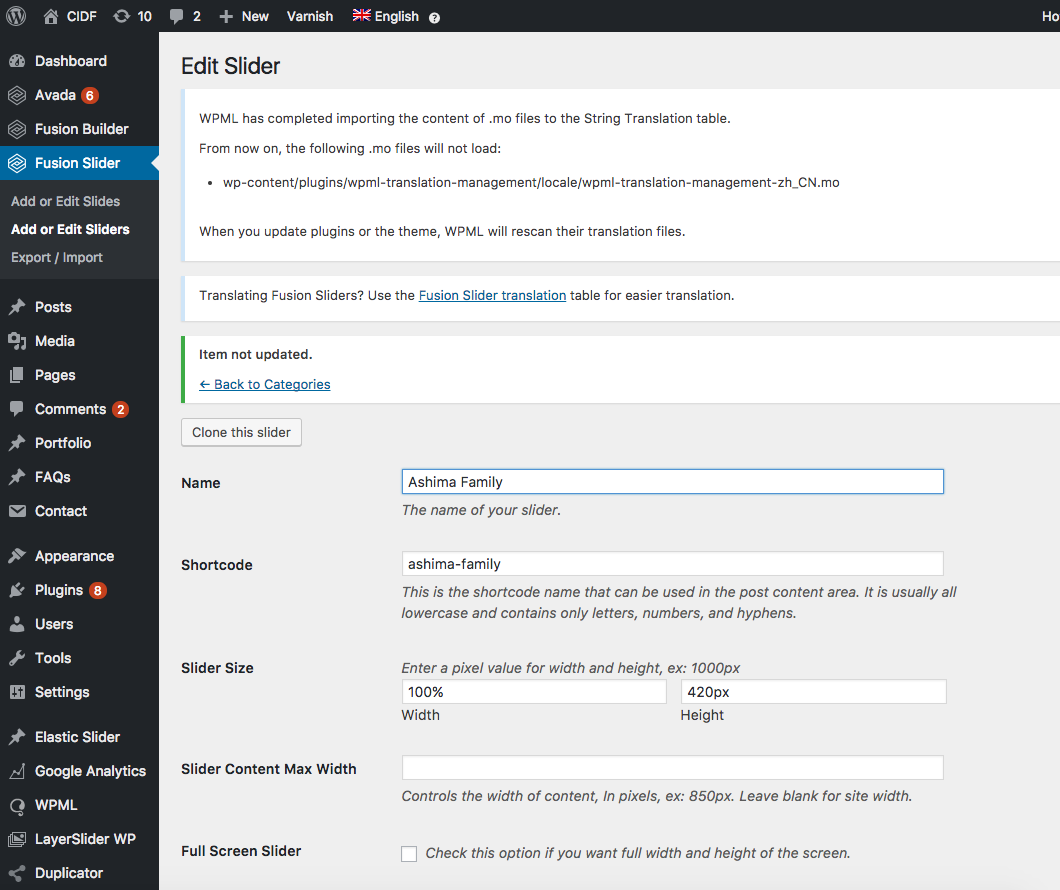Open the Varnish admin bar menu
The height and width of the screenshot is (890, 1060).
pyautogui.click(x=310, y=16)
